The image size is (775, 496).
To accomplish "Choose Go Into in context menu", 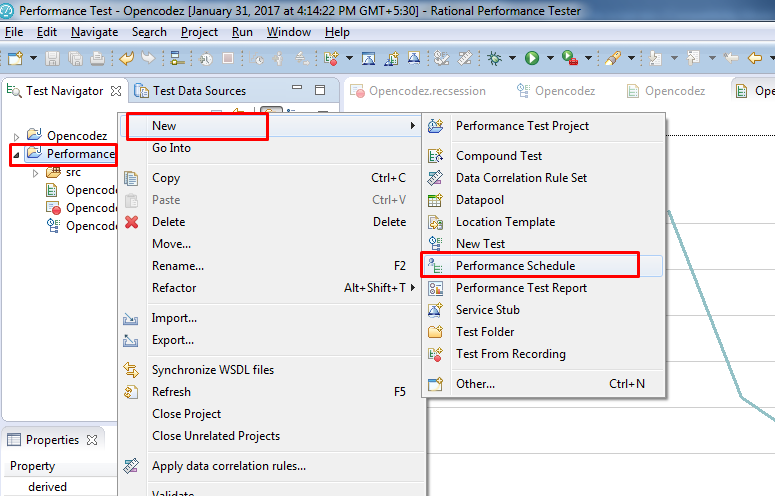I will tap(270, 148).
